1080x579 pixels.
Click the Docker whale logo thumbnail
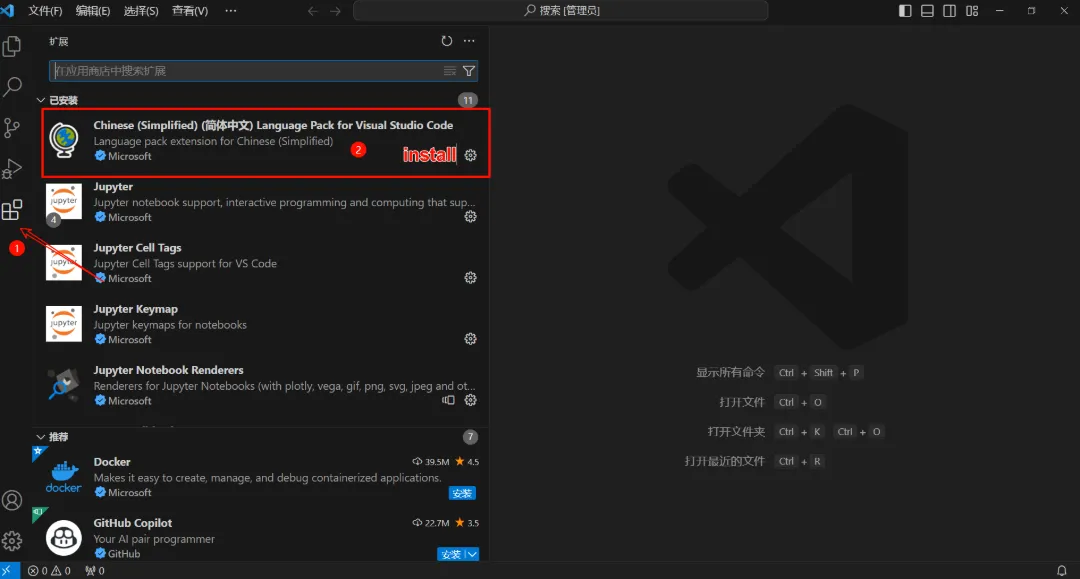[x=63, y=476]
